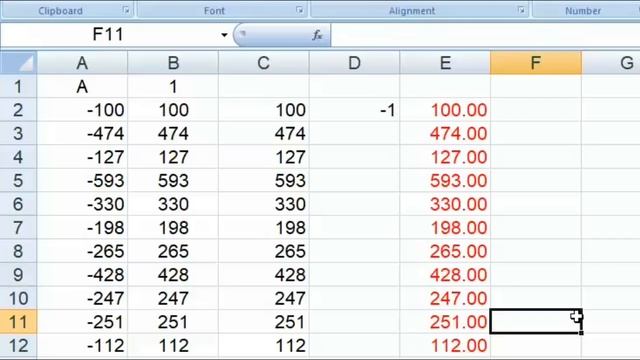Click cell B1 containing 1

pos(173,87)
